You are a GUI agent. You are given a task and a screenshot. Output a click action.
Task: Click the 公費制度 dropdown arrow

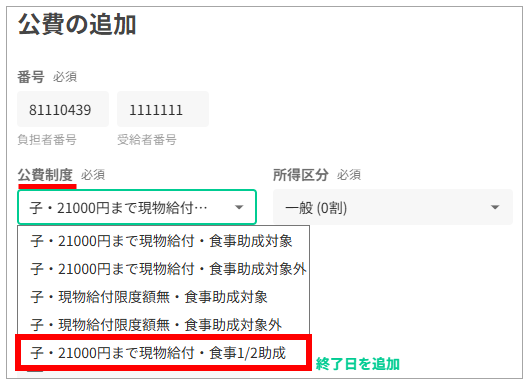point(239,207)
